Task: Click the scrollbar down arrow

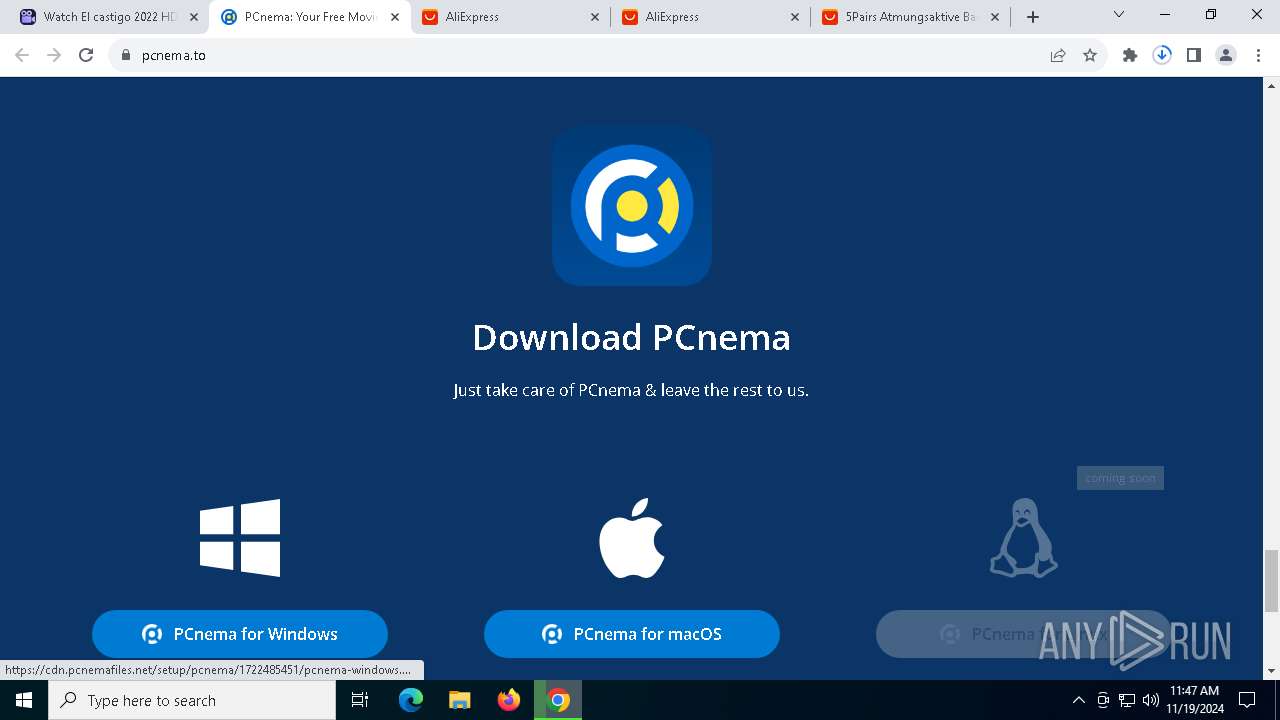Action: (x=1272, y=671)
